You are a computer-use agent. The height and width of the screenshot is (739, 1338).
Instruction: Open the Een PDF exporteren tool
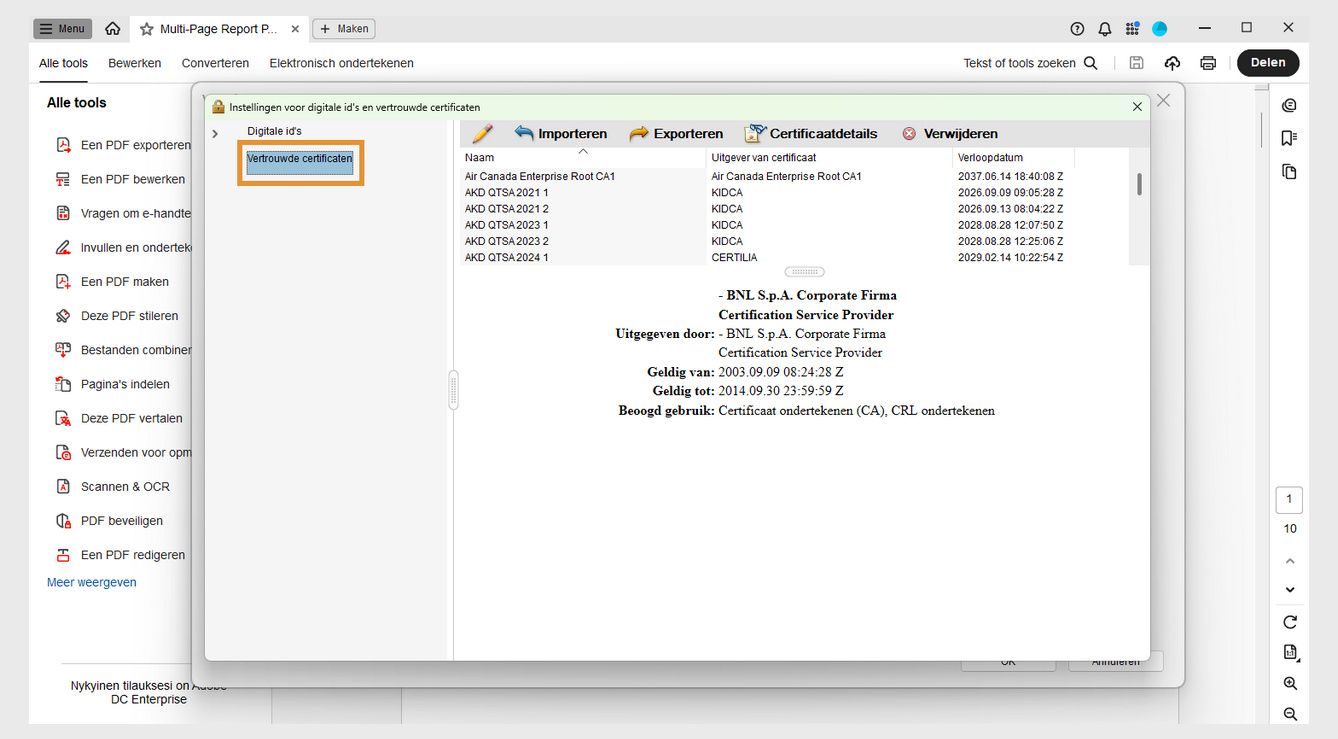click(x=122, y=145)
